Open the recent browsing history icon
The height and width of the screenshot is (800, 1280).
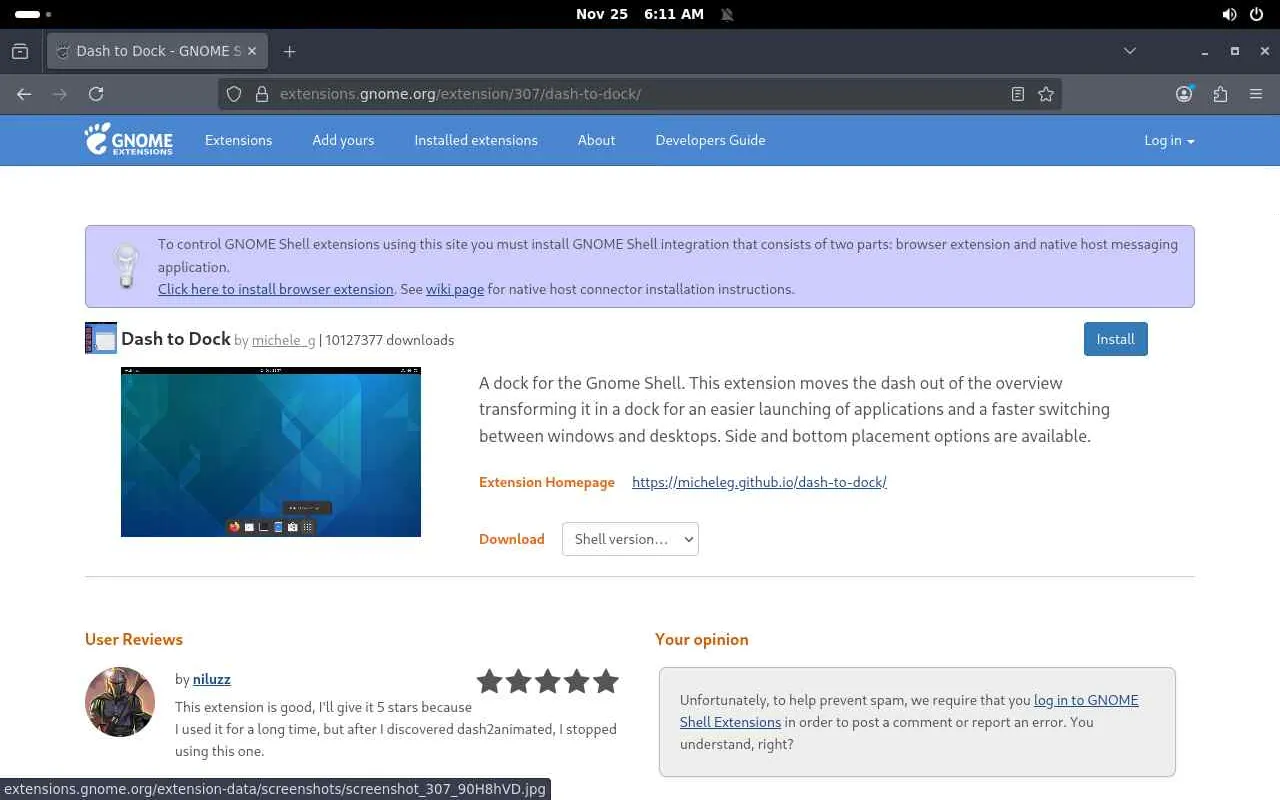20,51
